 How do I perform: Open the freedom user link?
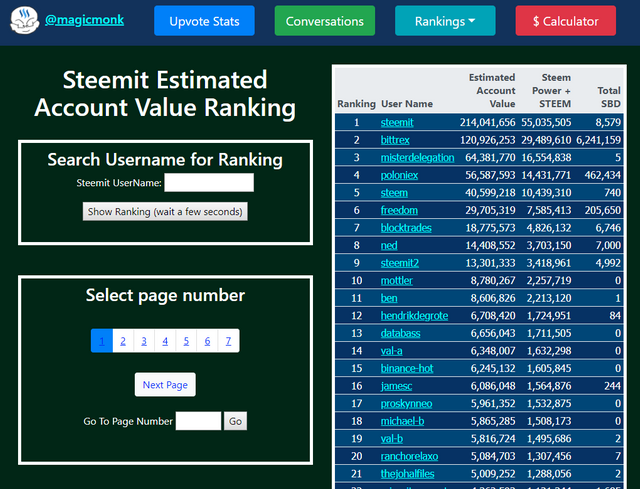pyautogui.click(x=399, y=210)
